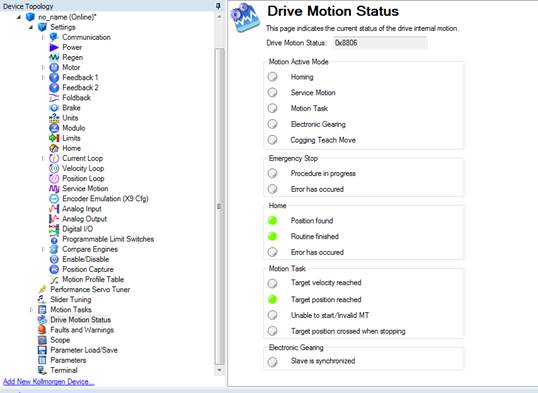Expand the Motor node

click(43, 68)
